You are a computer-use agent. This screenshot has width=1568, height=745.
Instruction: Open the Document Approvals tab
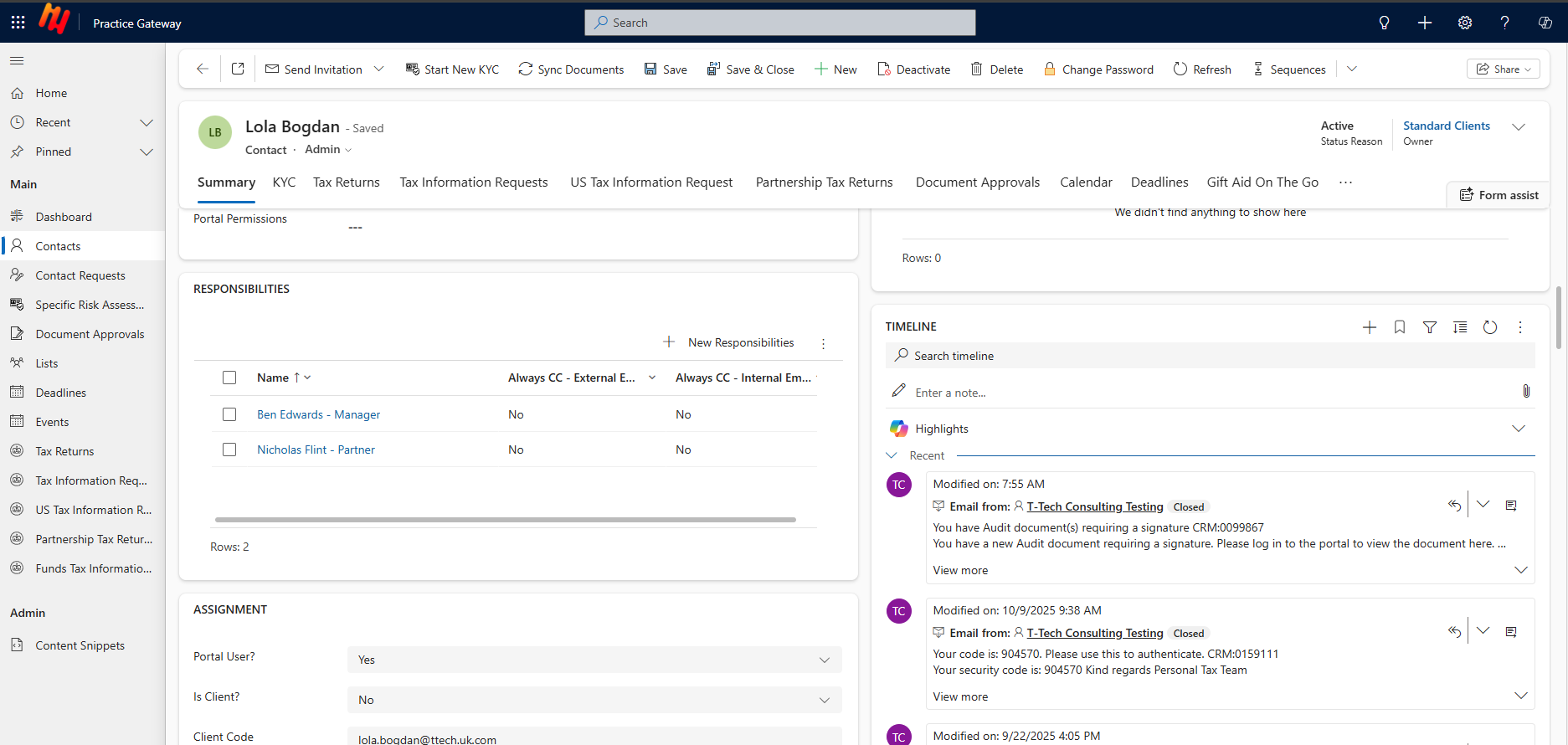(x=978, y=182)
